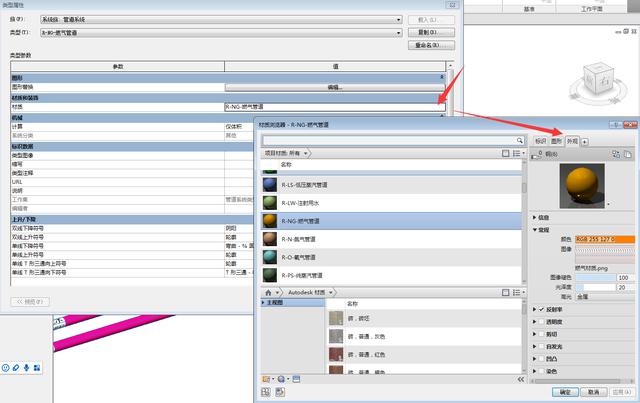Open the material library folder icon at bottom left
This screenshot has height=403, width=640.
(267, 380)
